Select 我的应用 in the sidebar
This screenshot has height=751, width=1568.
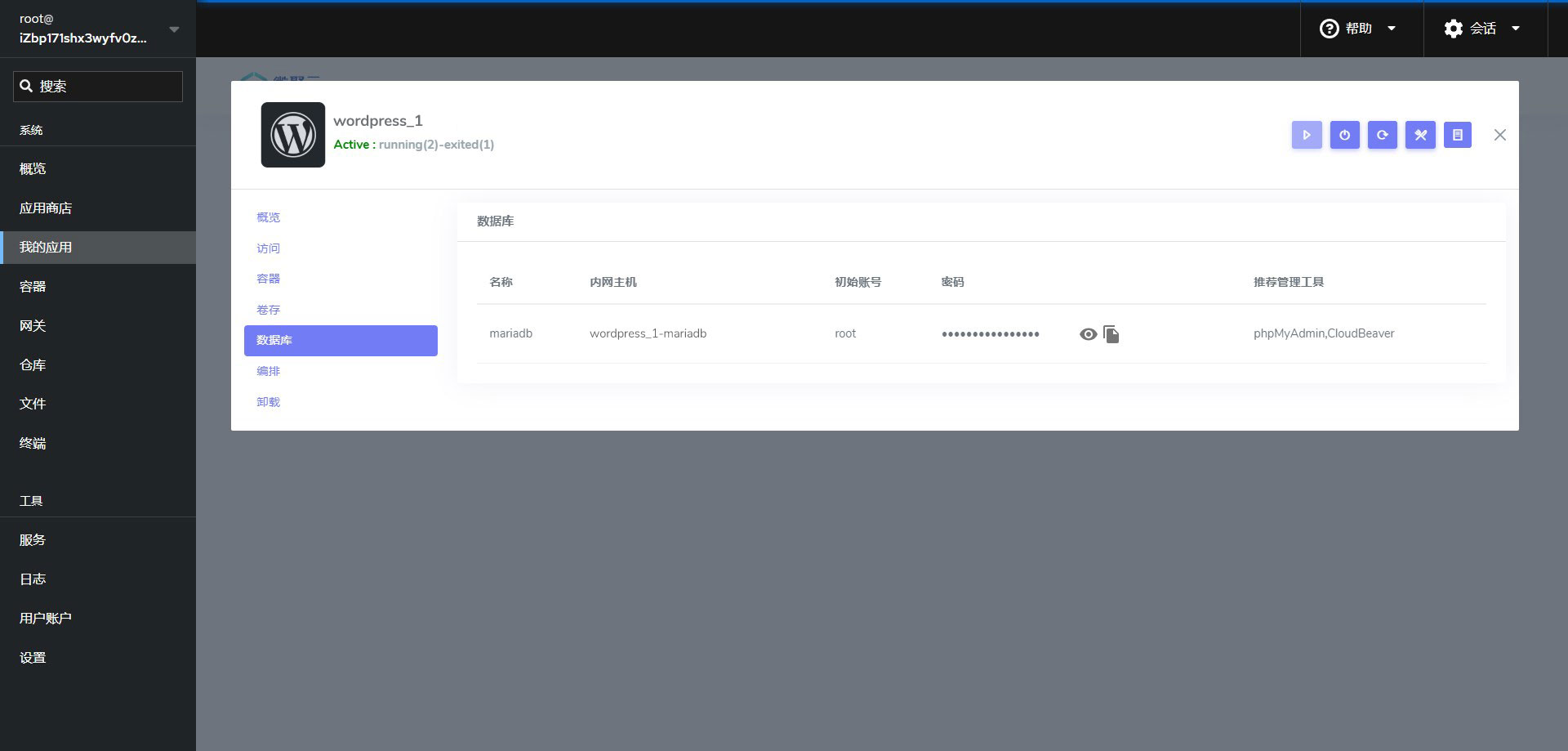98,248
